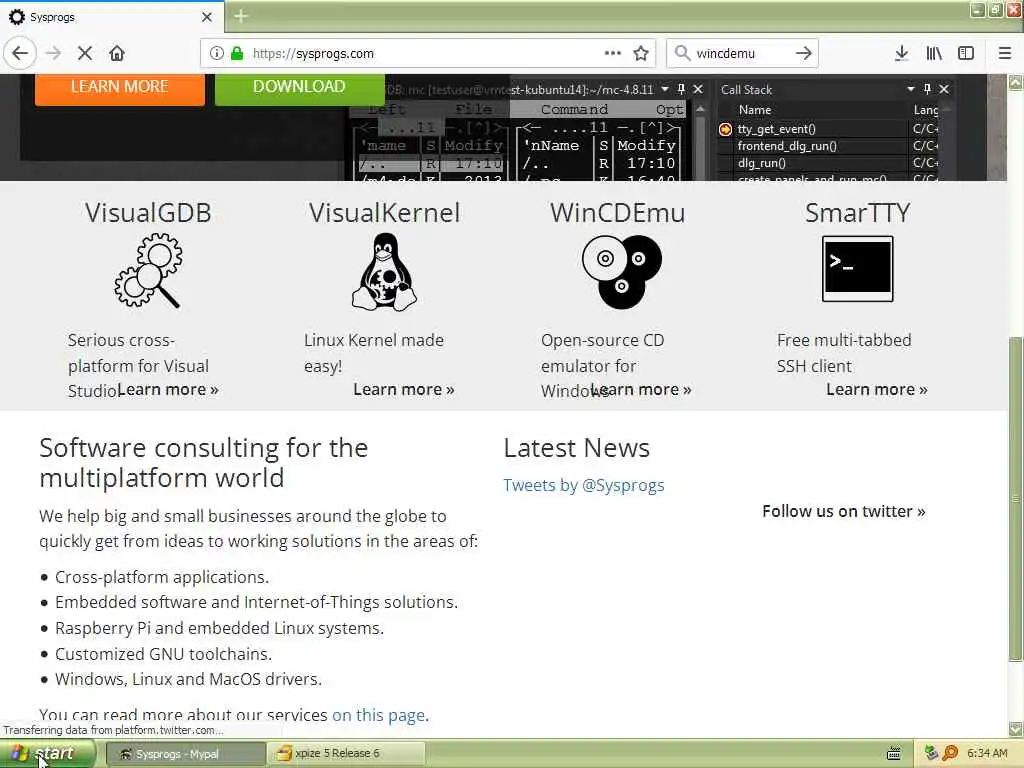Click Learn more under VisualGDB
The image size is (1024, 768).
click(168, 389)
